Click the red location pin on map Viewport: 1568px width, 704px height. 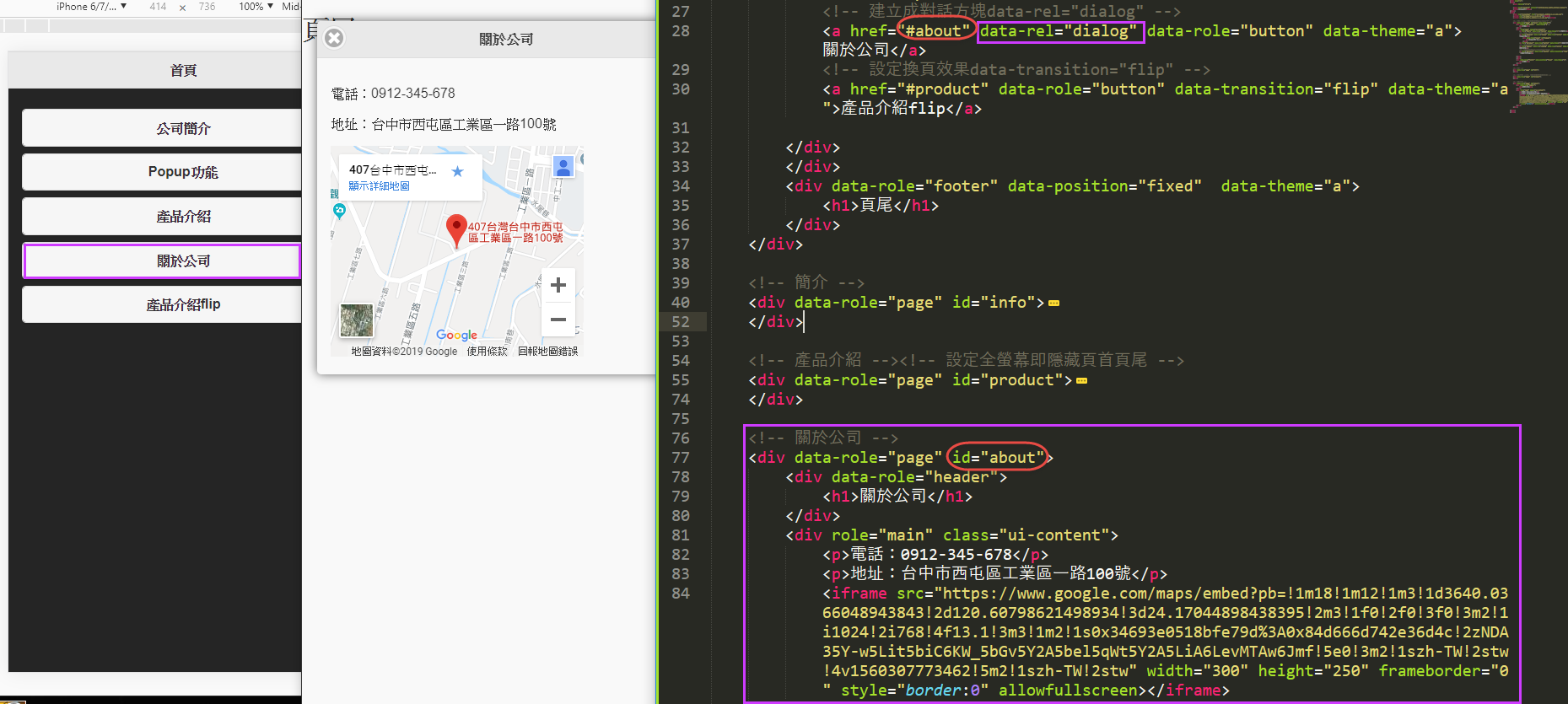[x=456, y=229]
